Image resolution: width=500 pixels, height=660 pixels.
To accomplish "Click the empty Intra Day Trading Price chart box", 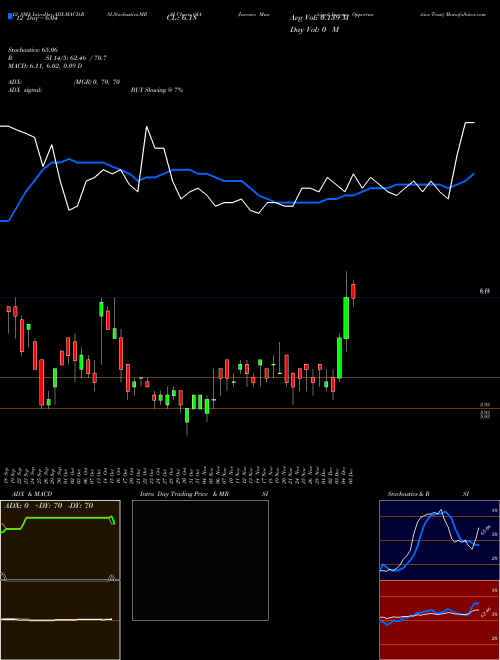I will coord(200,560).
